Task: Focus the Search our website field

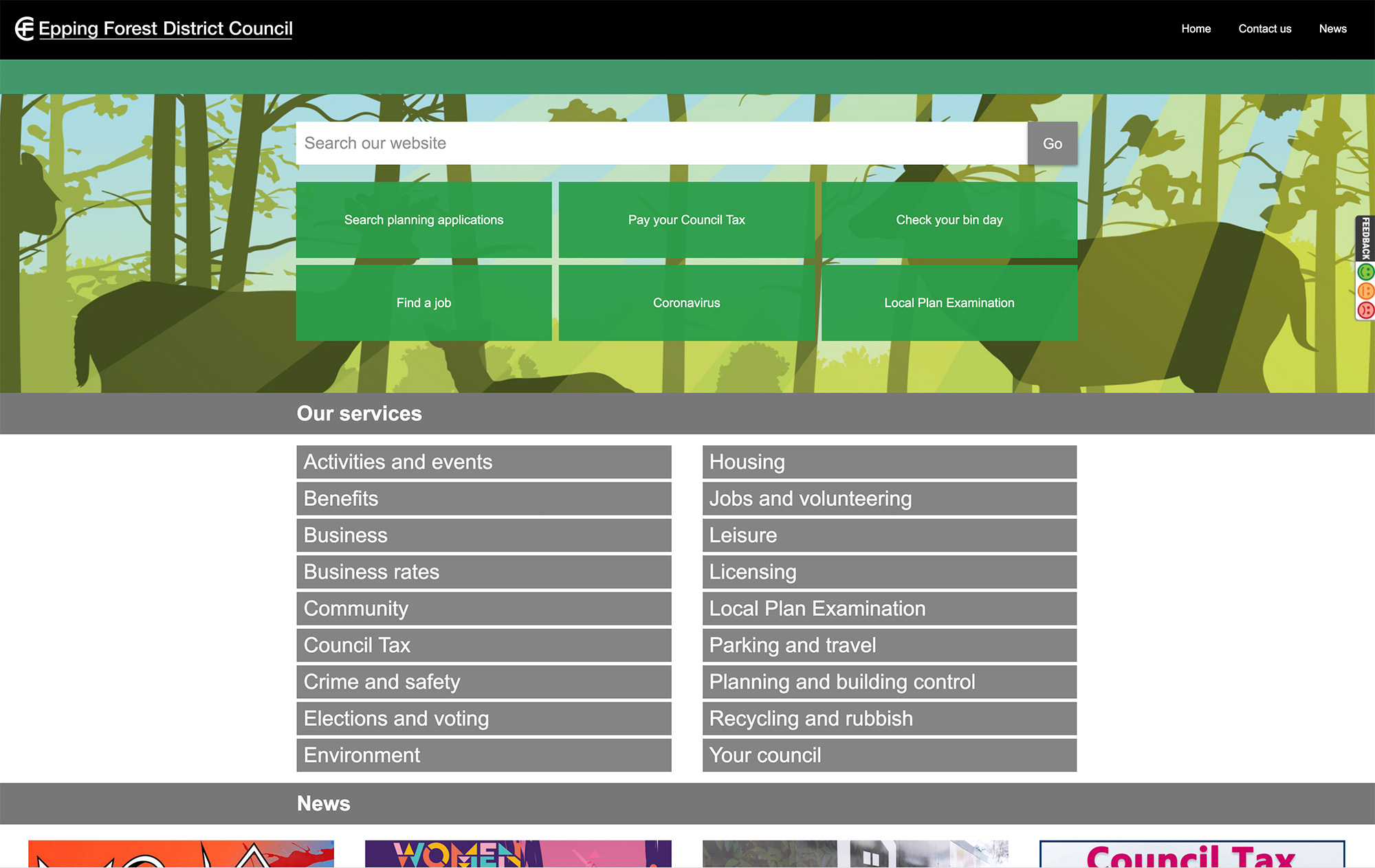Action: [x=661, y=143]
